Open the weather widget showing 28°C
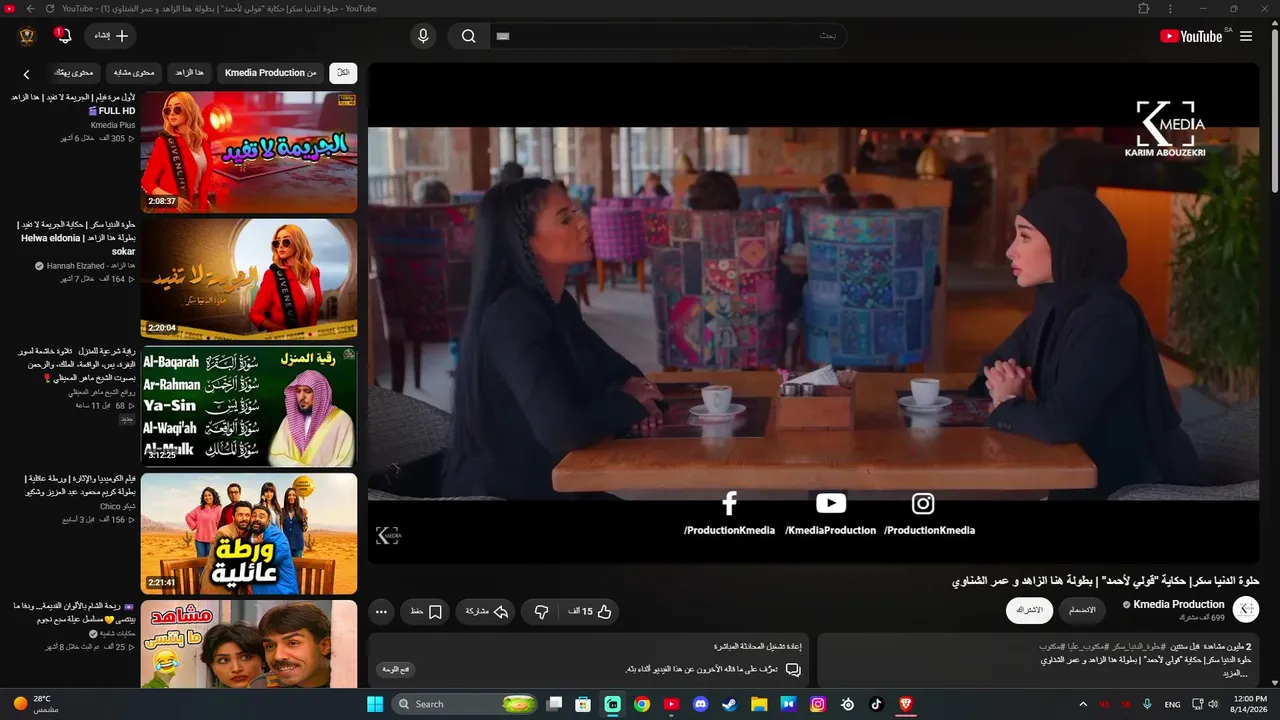 pyautogui.click(x=36, y=704)
